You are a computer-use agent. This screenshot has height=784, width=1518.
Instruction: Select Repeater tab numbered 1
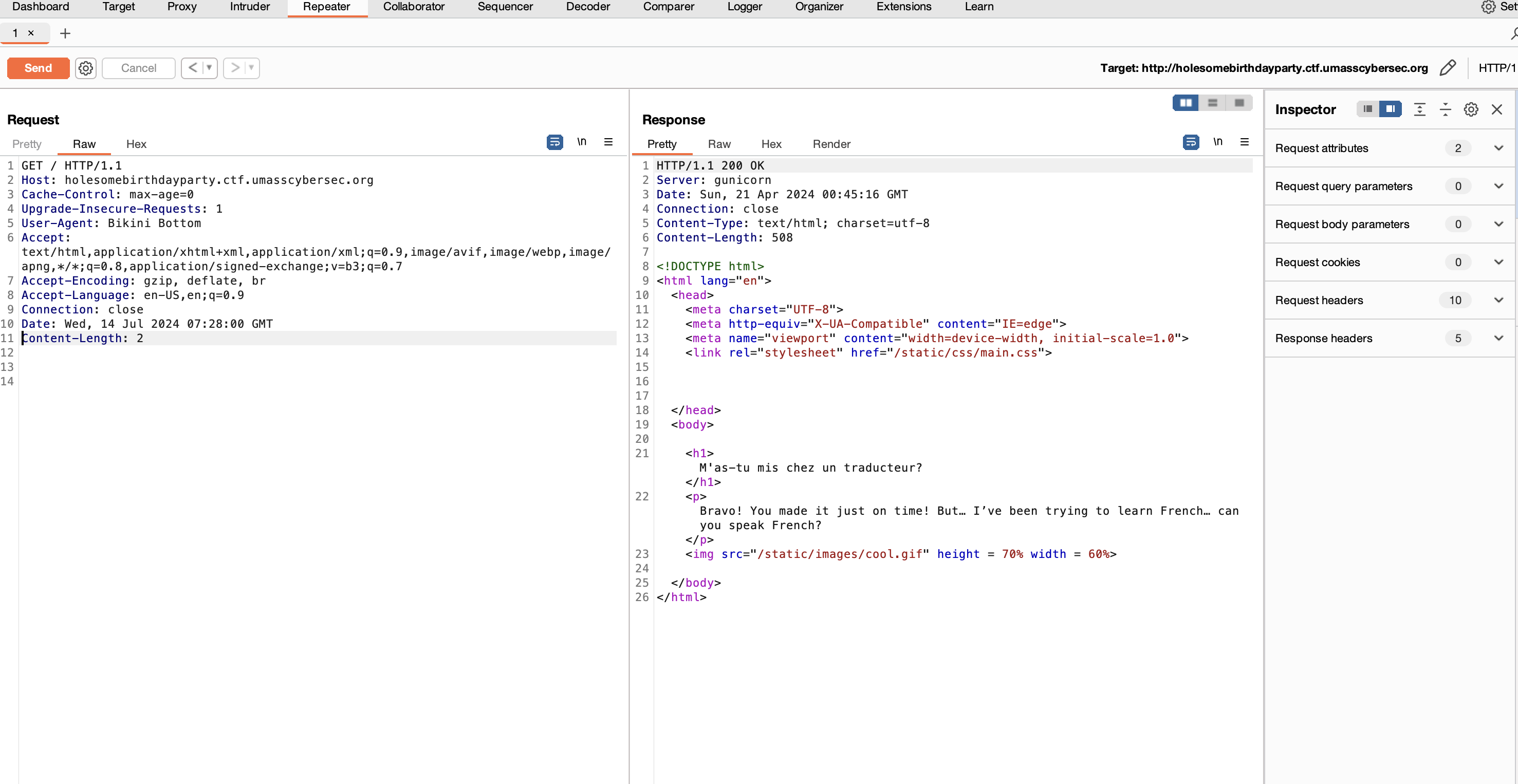(15, 33)
